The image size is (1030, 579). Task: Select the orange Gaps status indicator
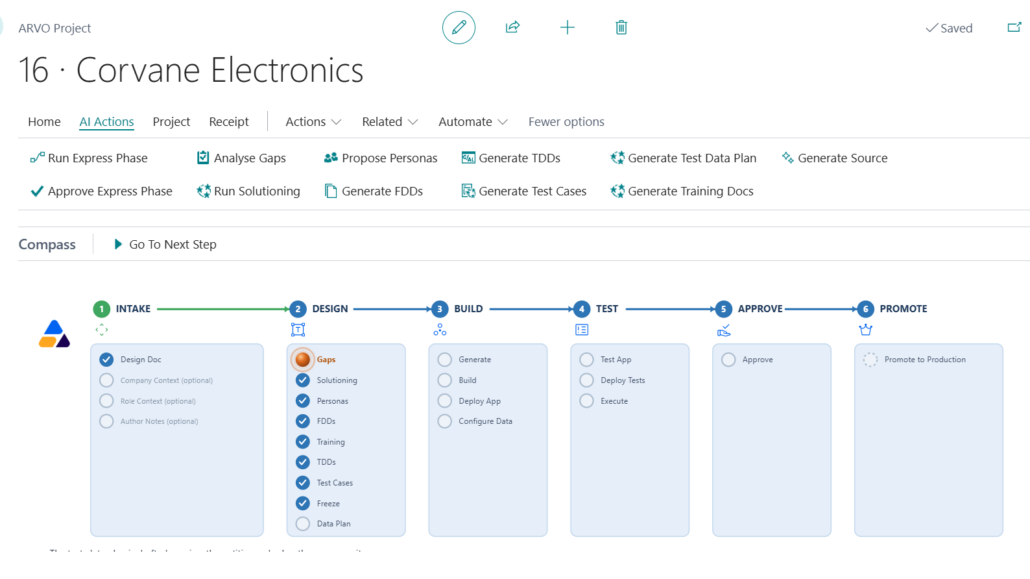[302, 359]
